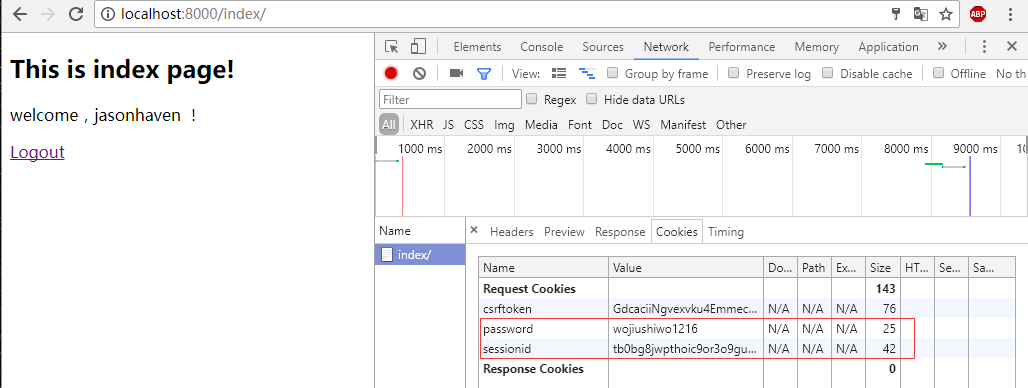Open the DevTools three-dot options menu
Viewport: 1028px width, 388px height.
[x=984, y=47]
